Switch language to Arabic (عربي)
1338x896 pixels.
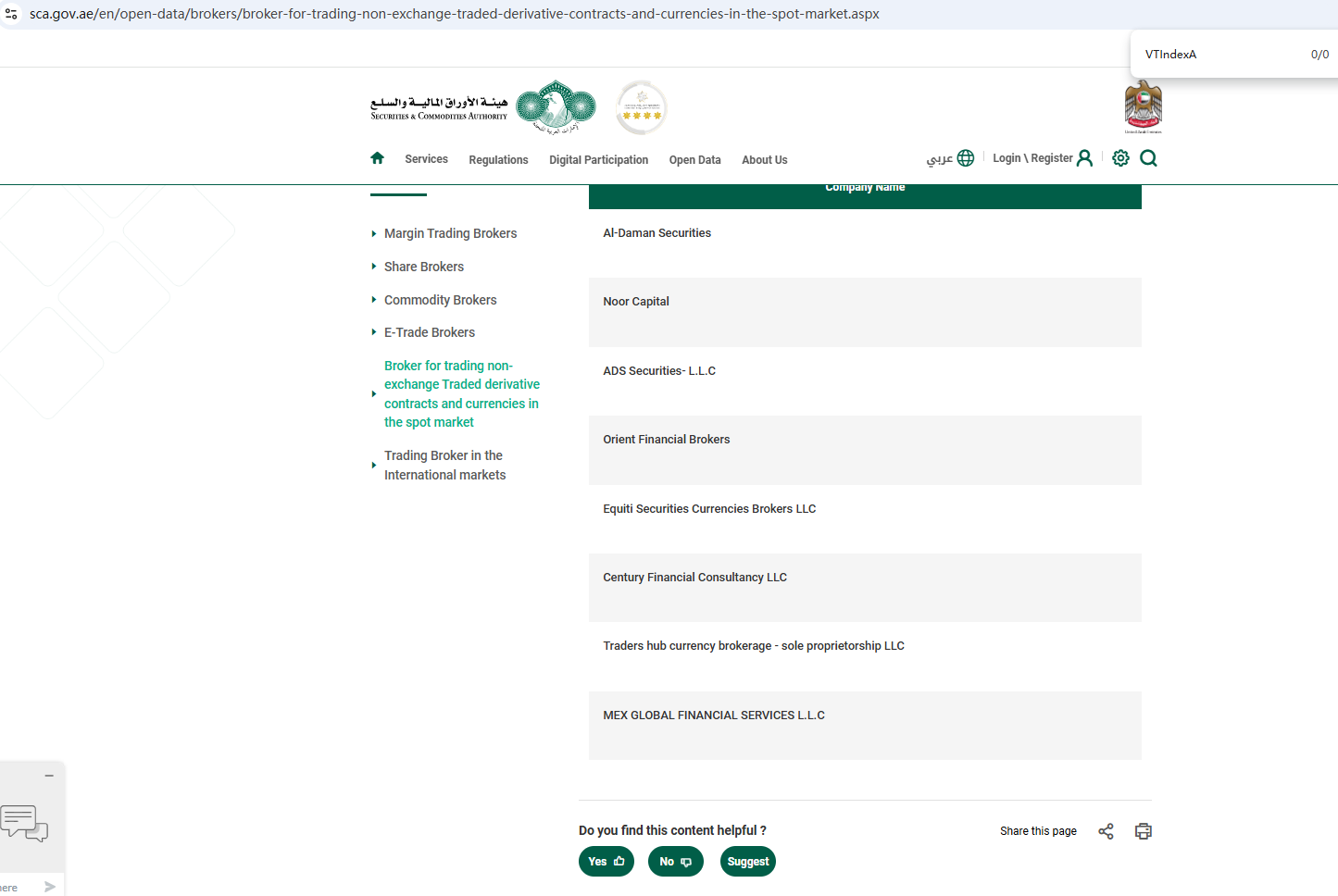[939, 158]
